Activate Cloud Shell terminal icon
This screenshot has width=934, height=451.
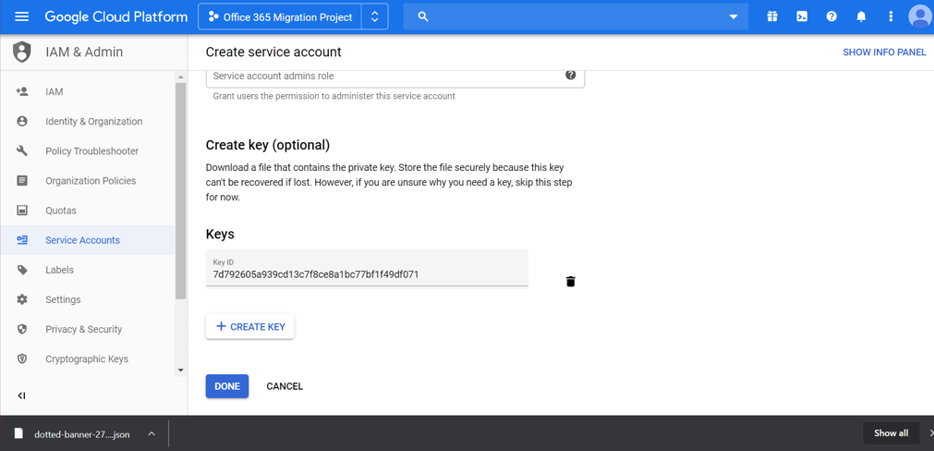click(802, 17)
